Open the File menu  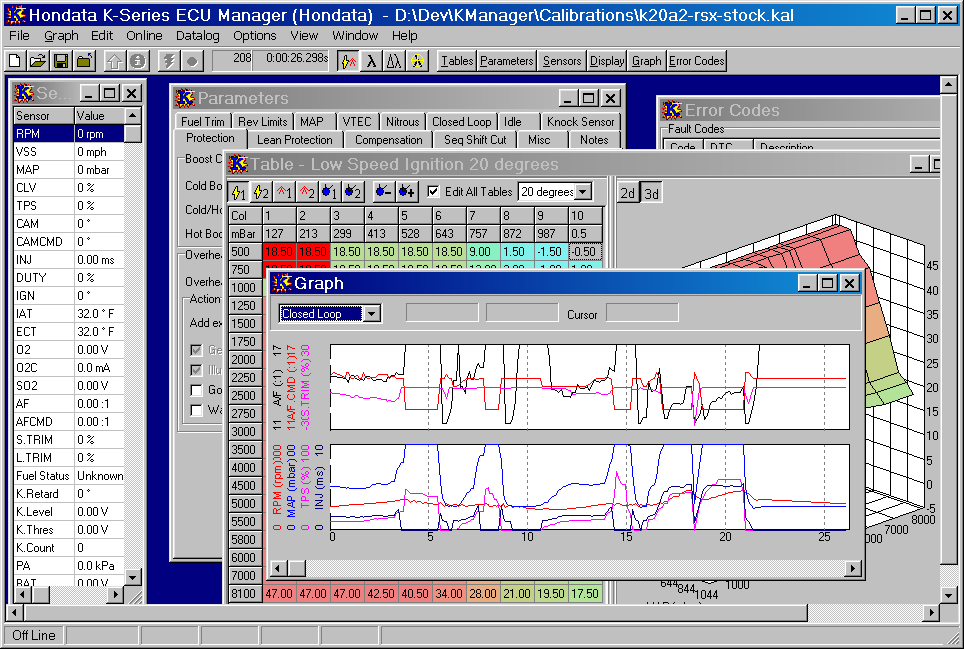click(x=19, y=36)
